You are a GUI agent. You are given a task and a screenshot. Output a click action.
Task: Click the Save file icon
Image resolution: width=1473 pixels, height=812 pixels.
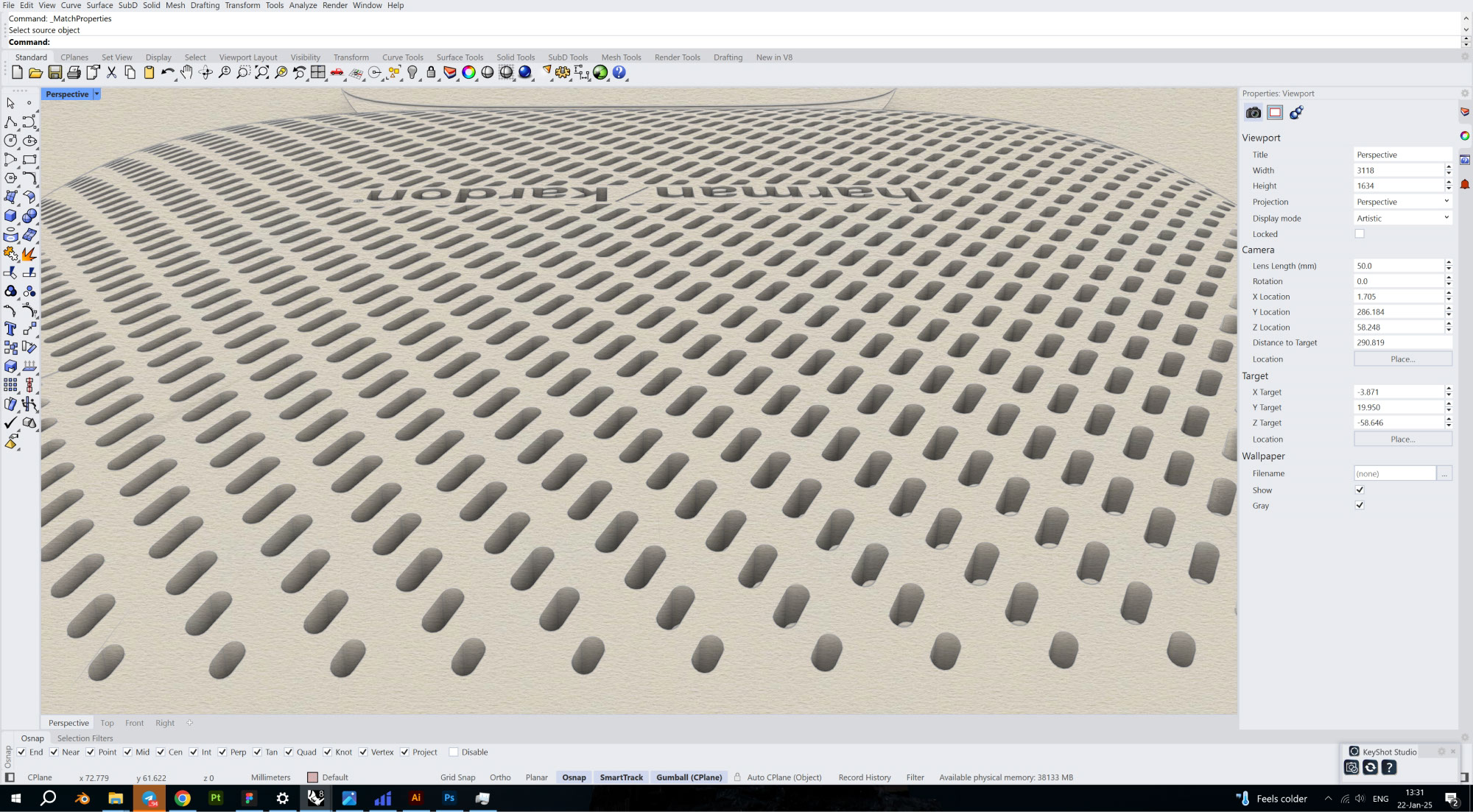[55, 72]
